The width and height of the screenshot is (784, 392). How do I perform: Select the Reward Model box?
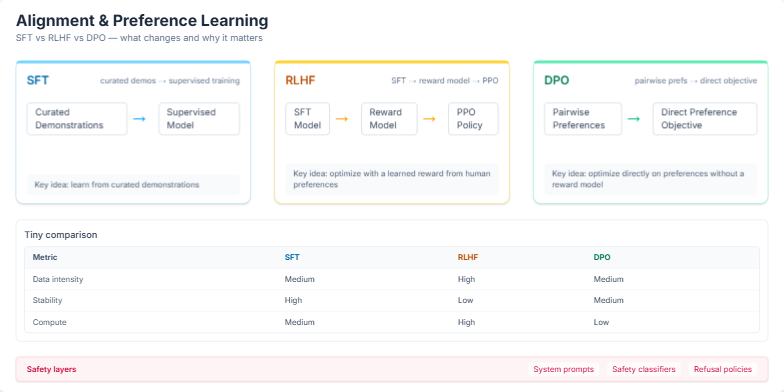click(x=389, y=119)
